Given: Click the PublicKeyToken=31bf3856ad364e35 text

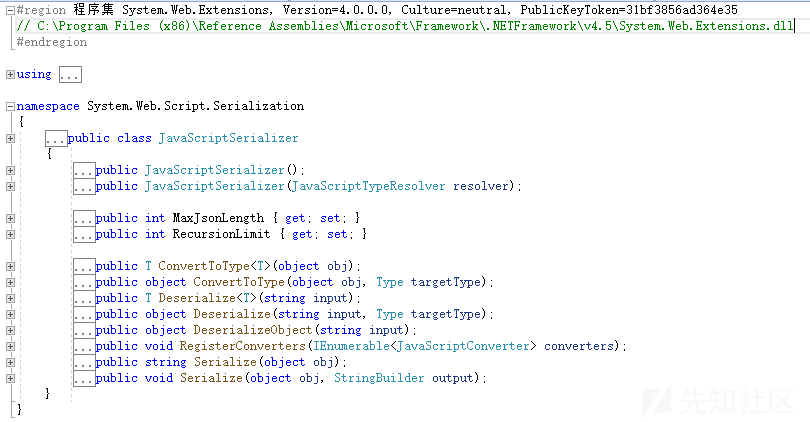Looking at the screenshot, I should (629, 10).
